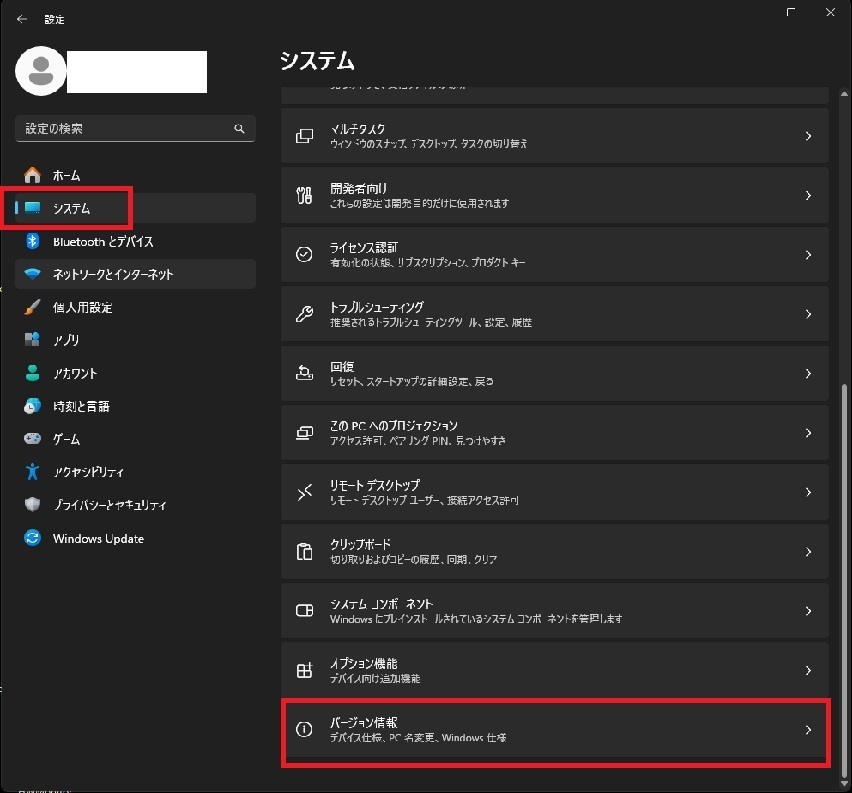This screenshot has height=793, width=852.
Task: Open アカウント via its person icon
Action: (33, 373)
